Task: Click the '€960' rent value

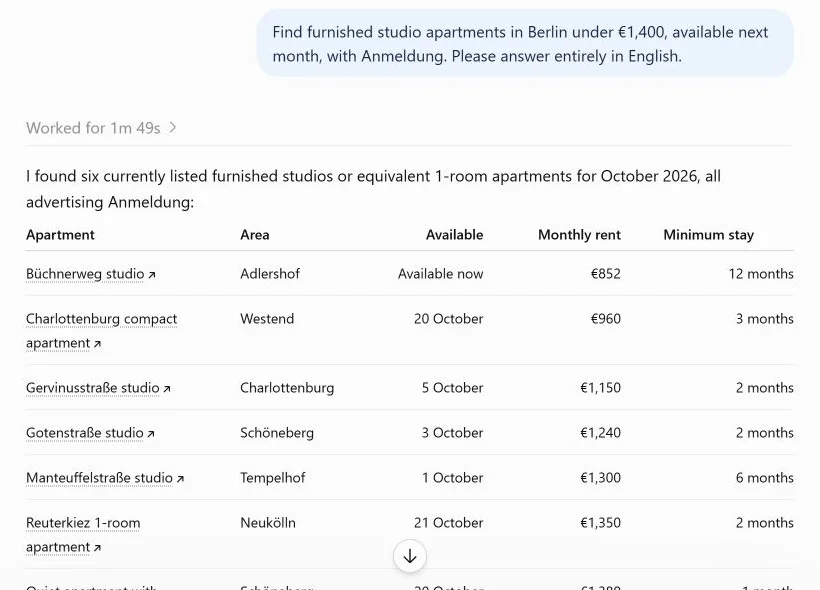Action: 606,319
